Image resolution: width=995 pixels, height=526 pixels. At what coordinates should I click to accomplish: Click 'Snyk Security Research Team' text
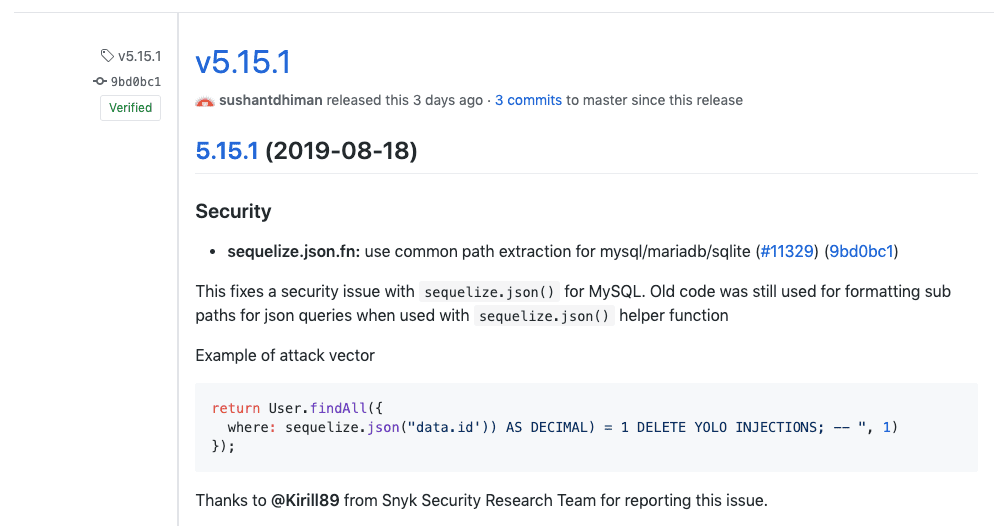point(489,501)
